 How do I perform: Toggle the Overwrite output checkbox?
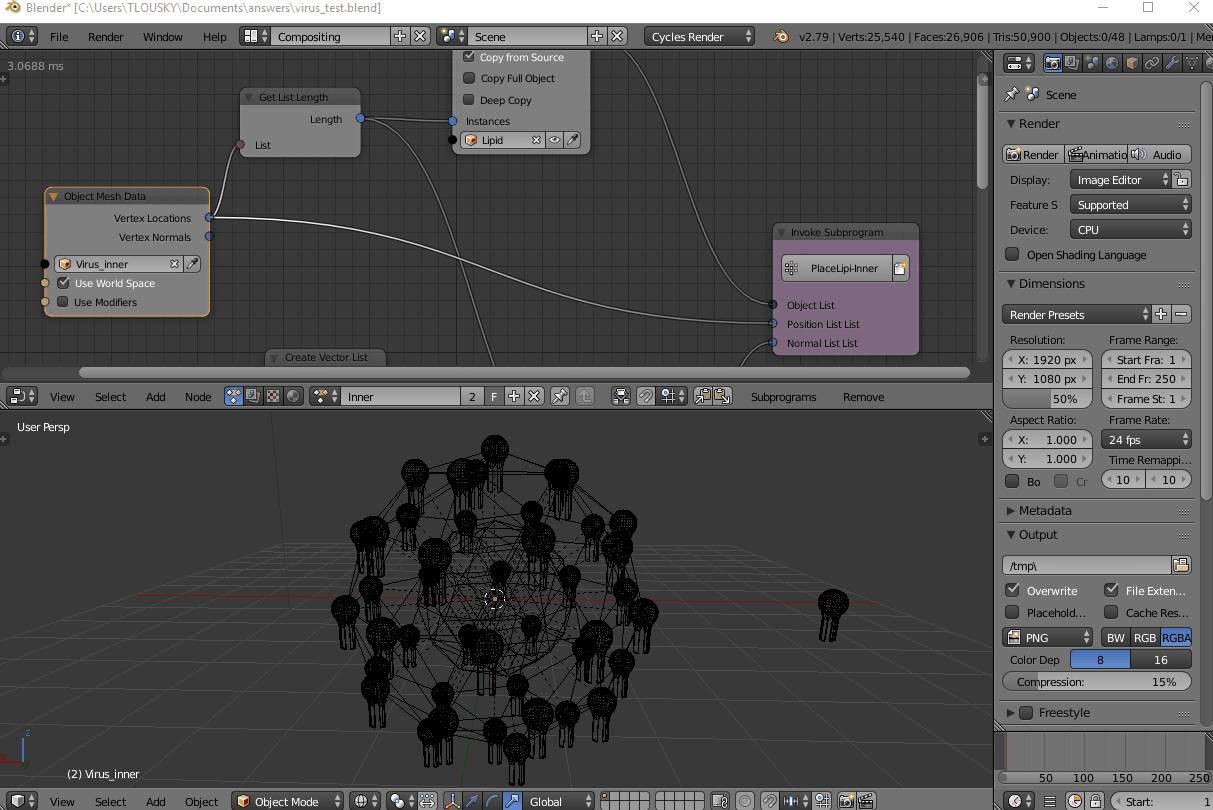click(1014, 590)
